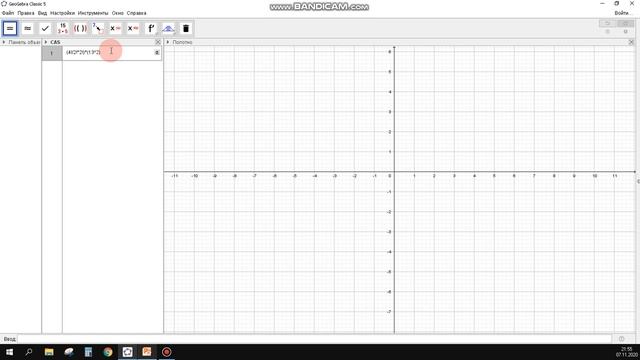Viewport: 640px width, 360px height.
Task: Open settings gear below the Undo button
Action: pyautogui.click(x=607, y=31)
